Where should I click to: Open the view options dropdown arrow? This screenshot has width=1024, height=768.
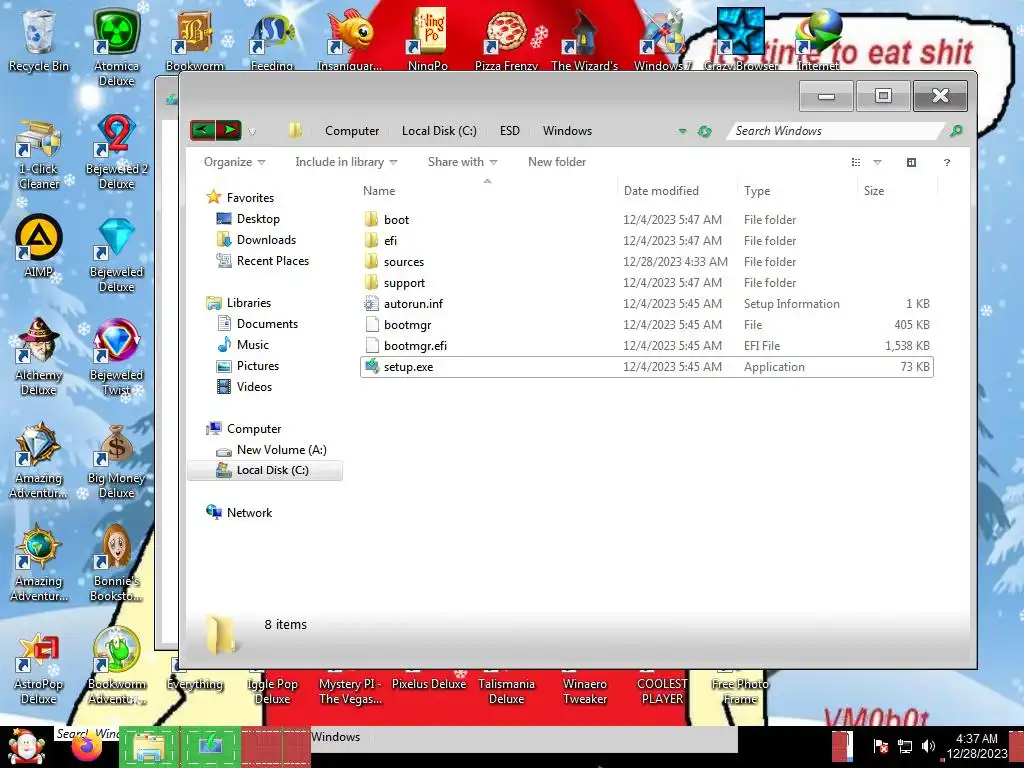(877, 162)
